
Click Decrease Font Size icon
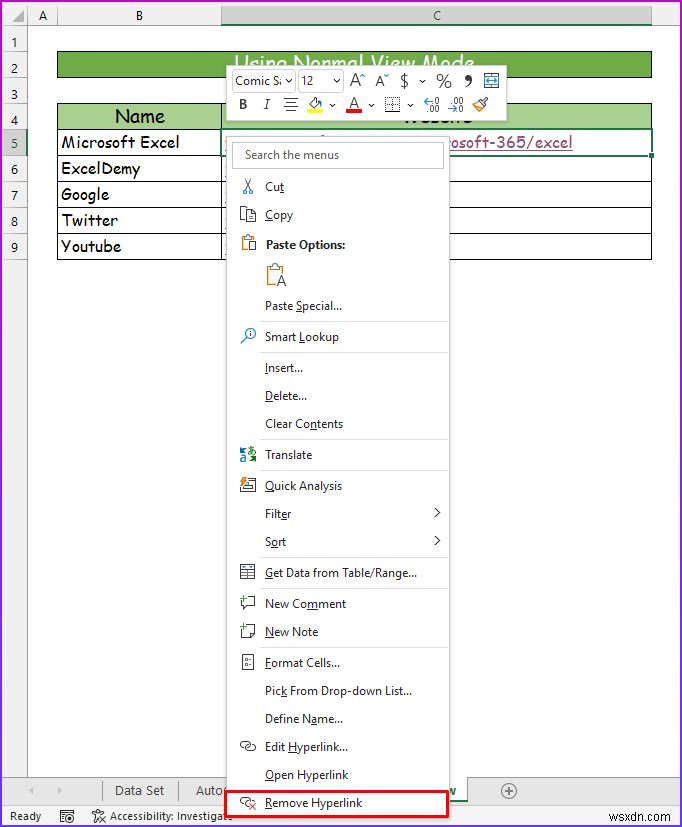(x=382, y=80)
